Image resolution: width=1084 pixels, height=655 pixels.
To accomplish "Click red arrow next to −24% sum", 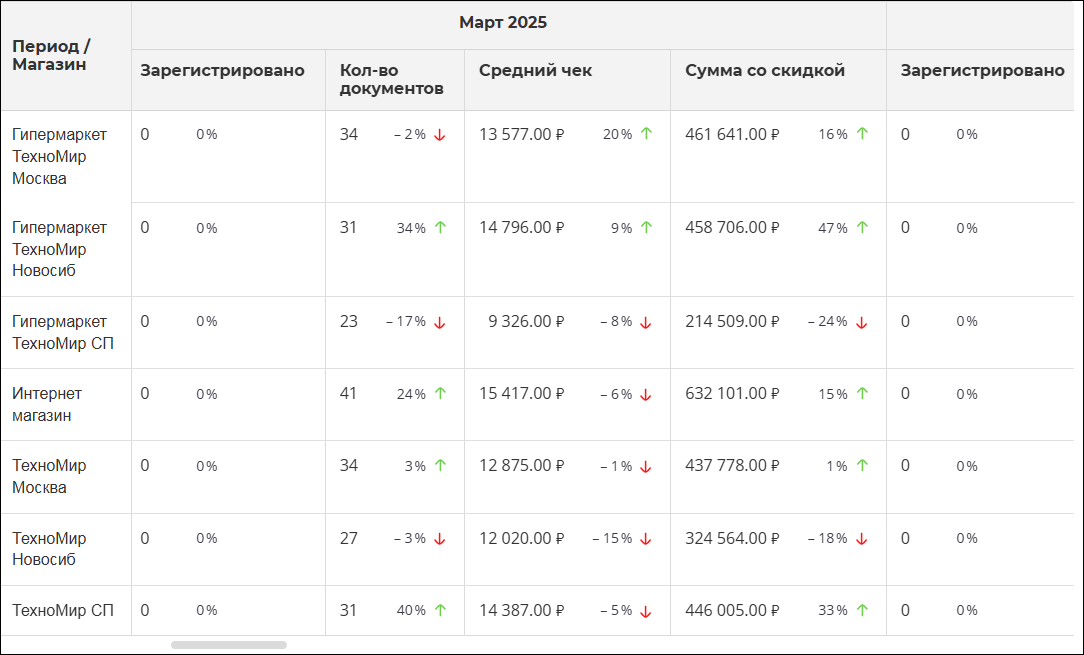I will click(861, 322).
